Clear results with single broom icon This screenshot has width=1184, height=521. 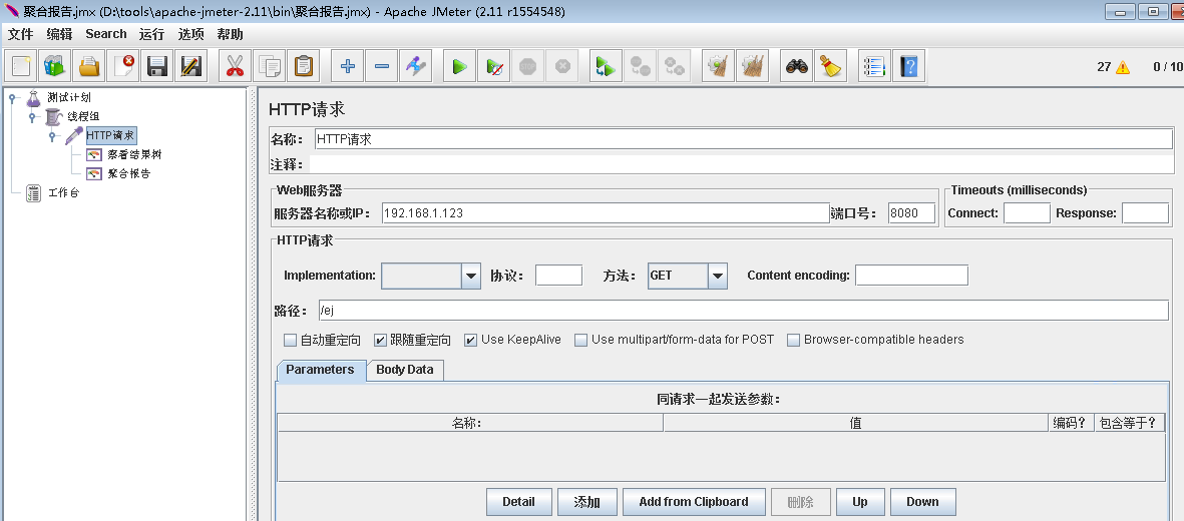718,66
